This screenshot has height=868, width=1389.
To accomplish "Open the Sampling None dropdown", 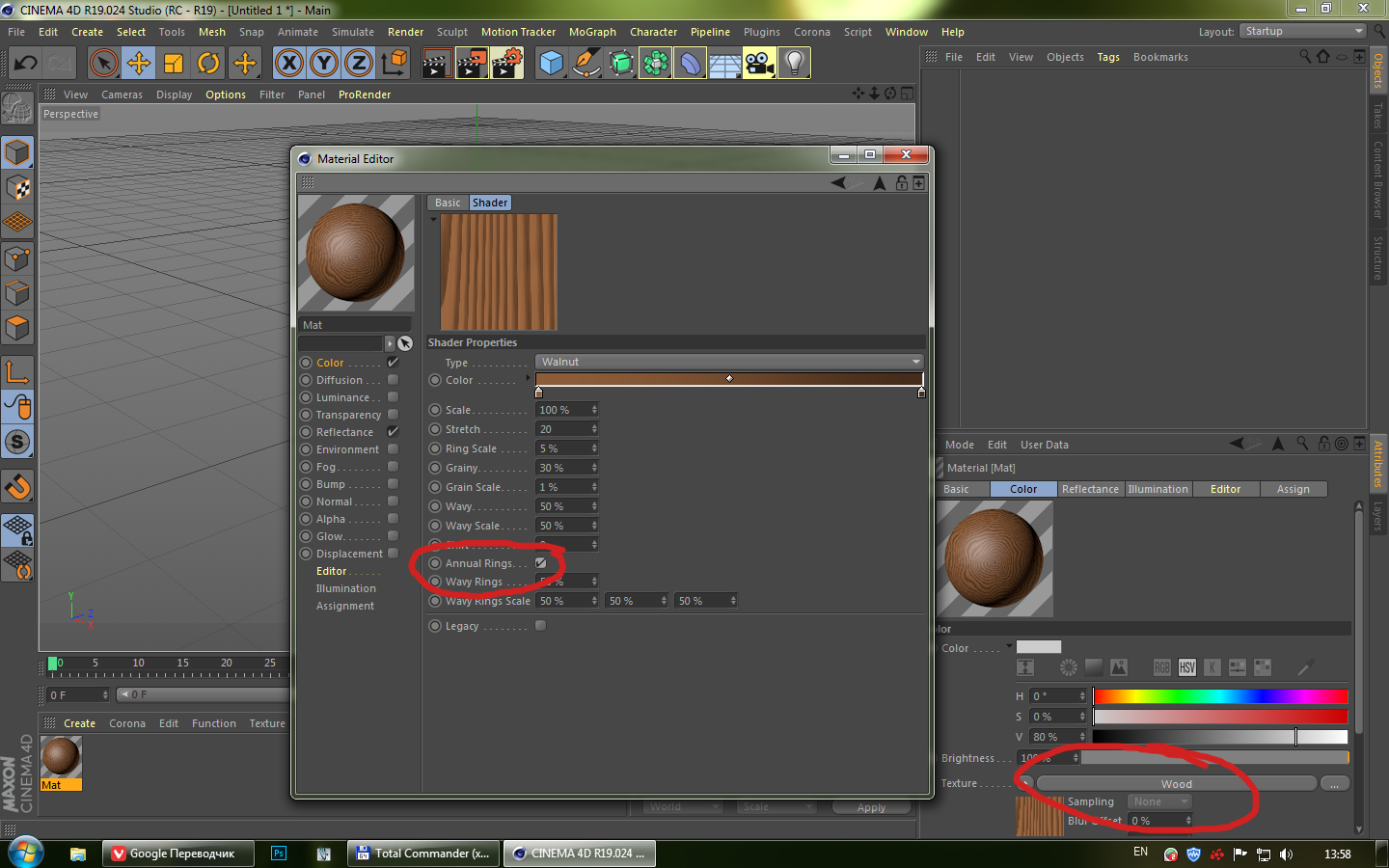I will [x=1160, y=801].
